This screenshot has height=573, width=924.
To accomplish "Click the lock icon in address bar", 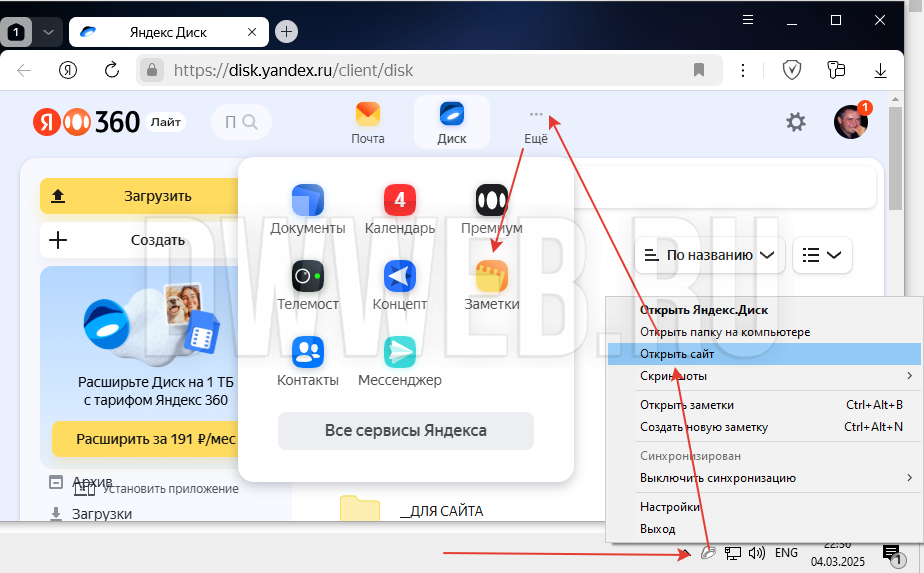I will coord(151,70).
